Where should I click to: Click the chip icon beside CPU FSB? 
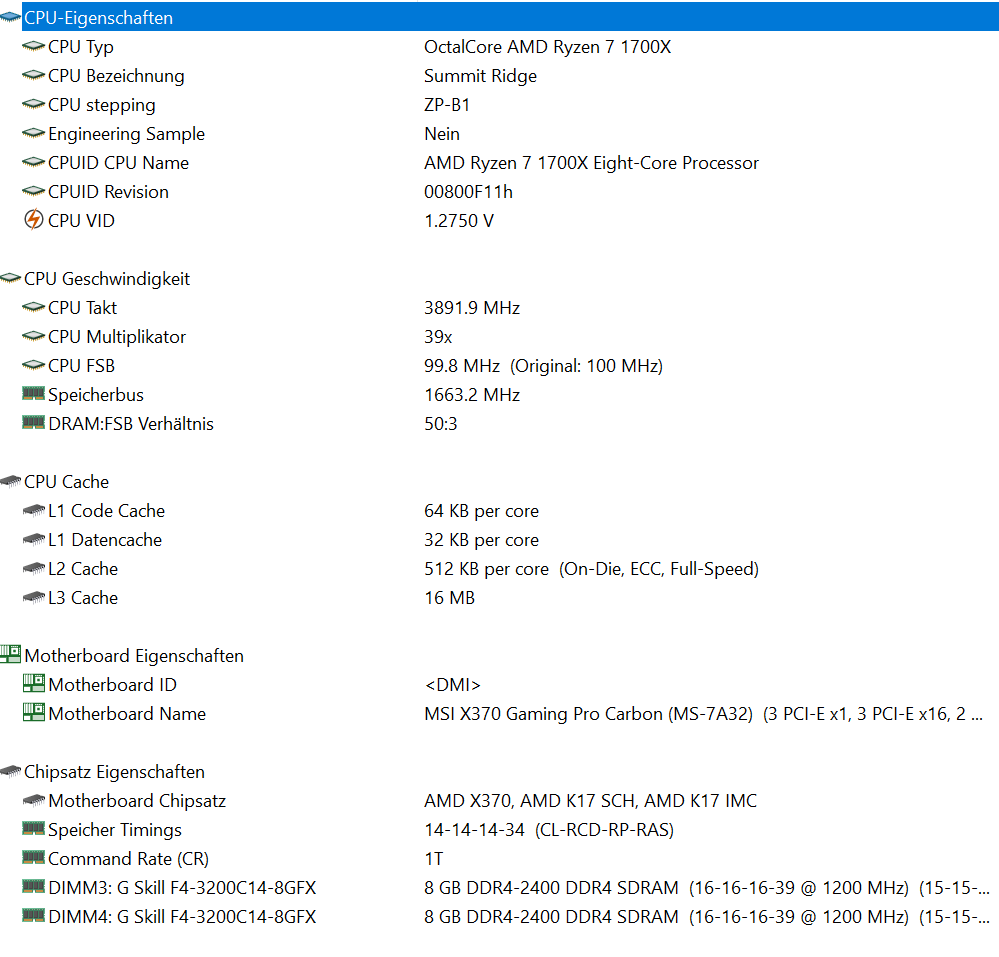tap(33, 365)
